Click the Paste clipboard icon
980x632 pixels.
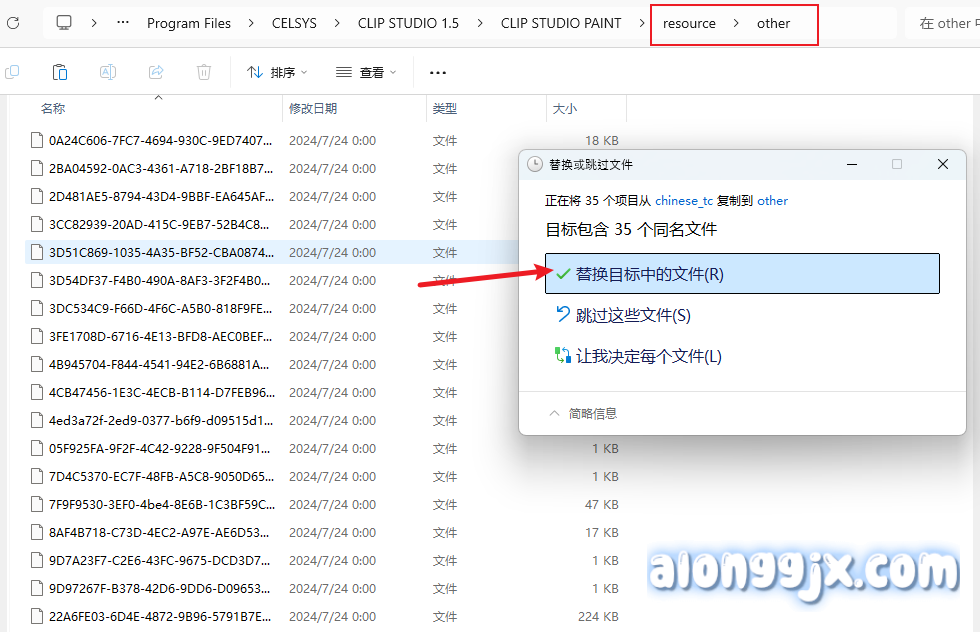(x=60, y=72)
